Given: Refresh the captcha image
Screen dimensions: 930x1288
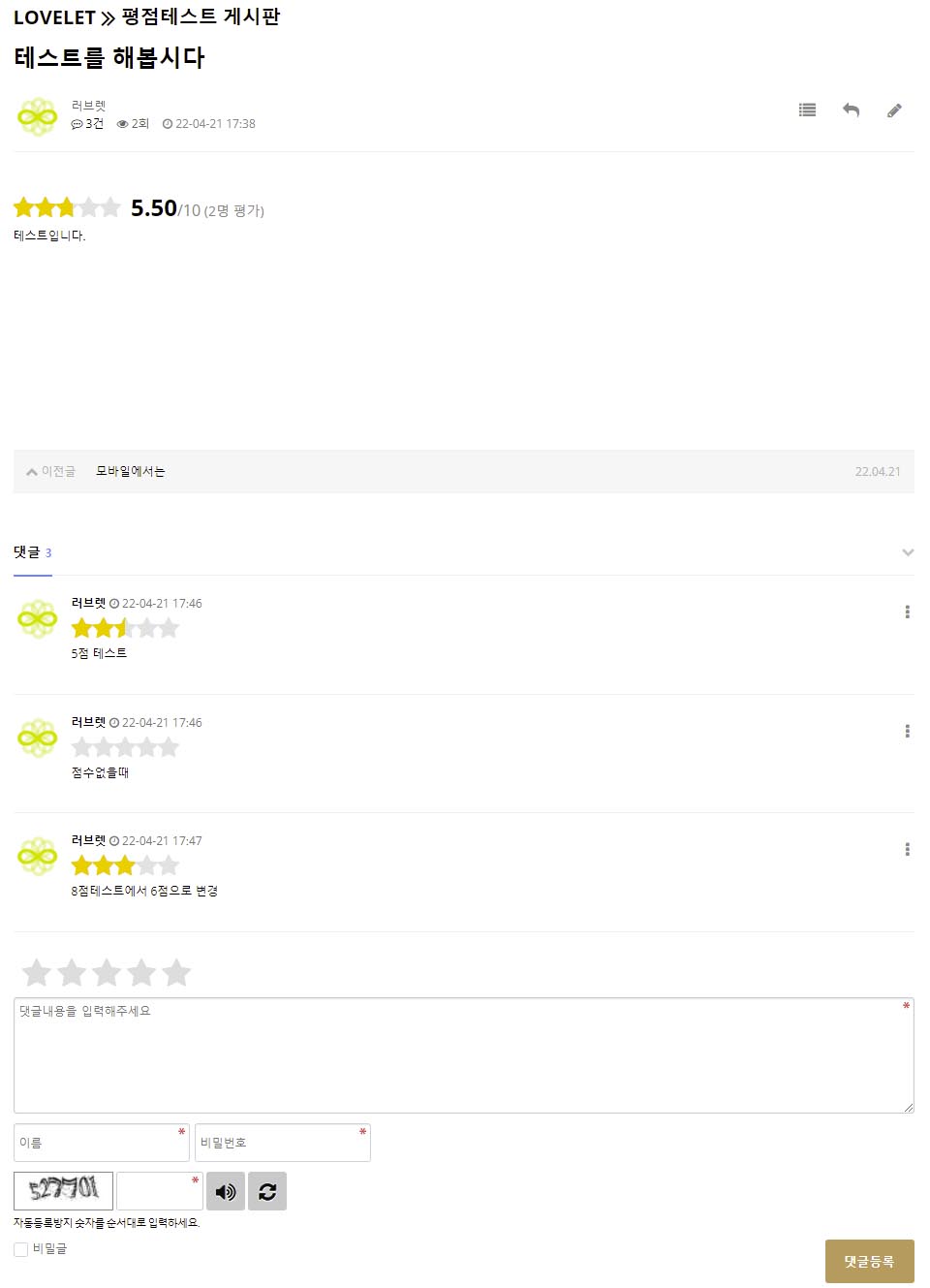Looking at the screenshot, I should (267, 1191).
